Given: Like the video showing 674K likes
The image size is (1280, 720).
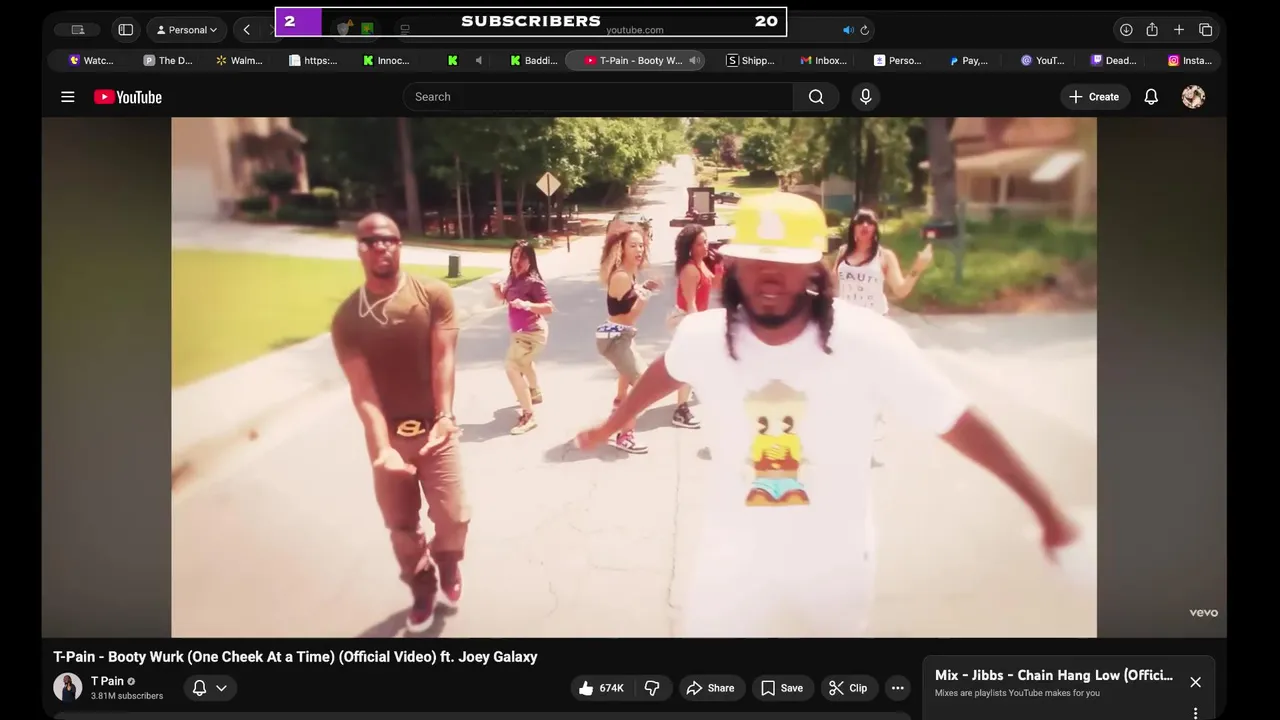Looking at the screenshot, I should click(603, 688).
